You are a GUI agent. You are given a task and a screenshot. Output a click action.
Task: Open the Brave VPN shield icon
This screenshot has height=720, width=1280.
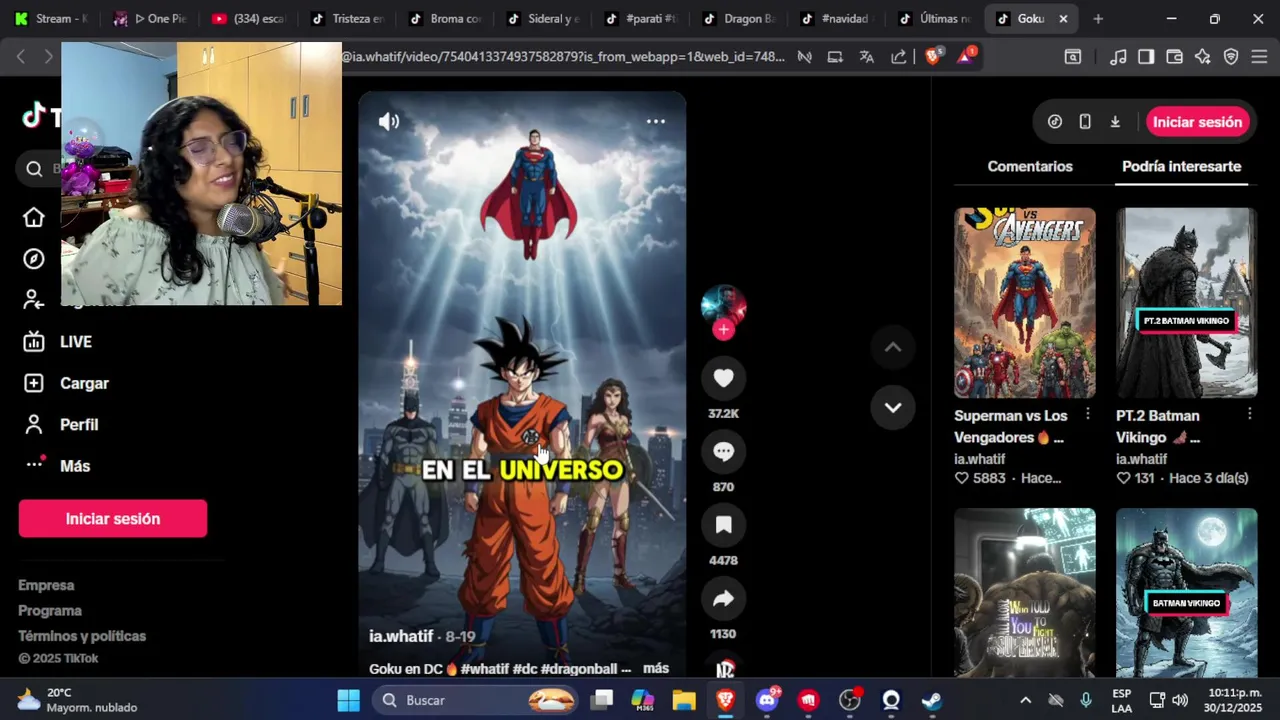(1231, 57)
